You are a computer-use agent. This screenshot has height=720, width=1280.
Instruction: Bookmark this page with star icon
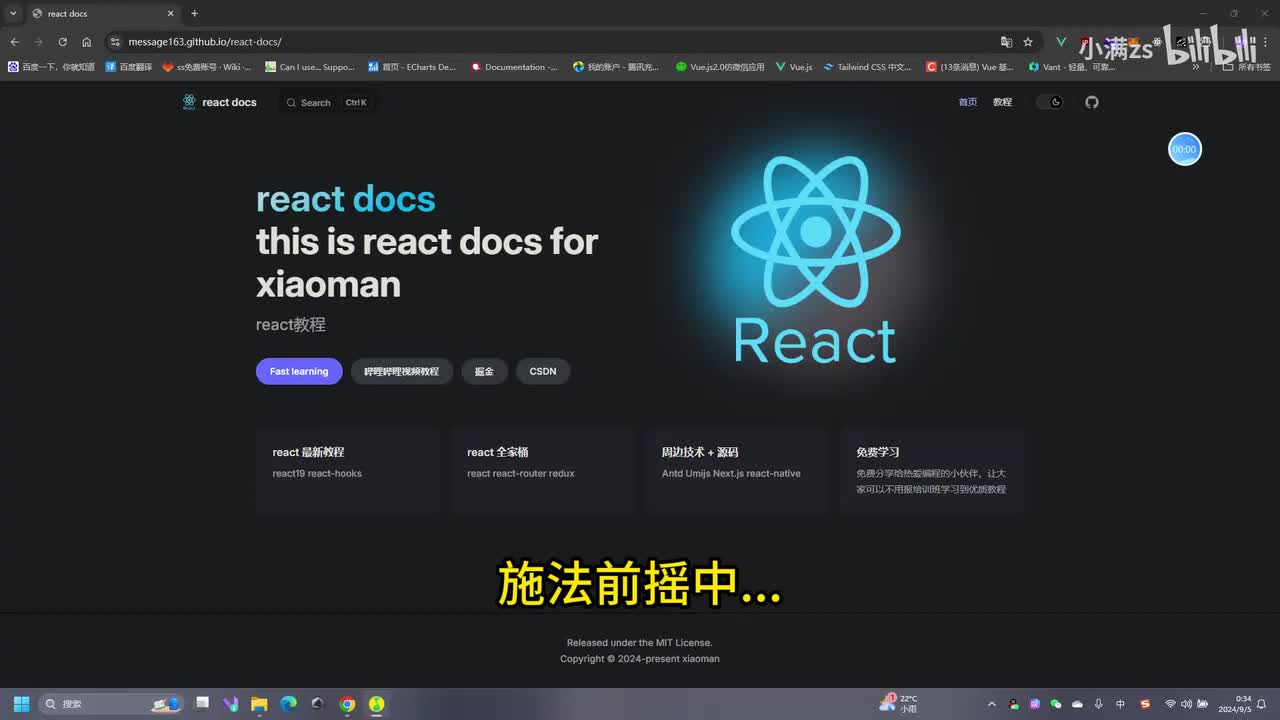[x=1028, y=42]
